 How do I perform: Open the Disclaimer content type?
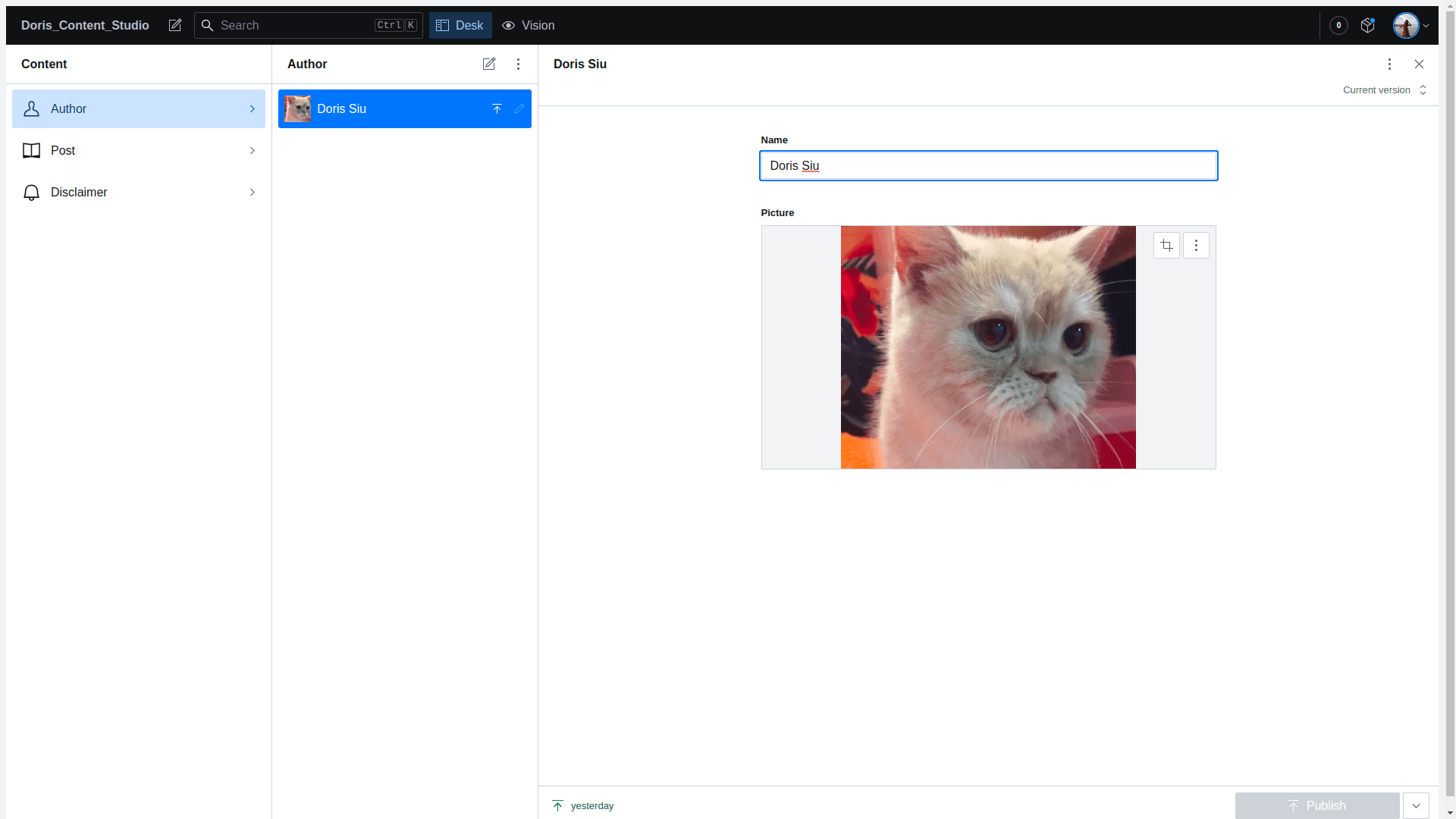coord(139,193)
